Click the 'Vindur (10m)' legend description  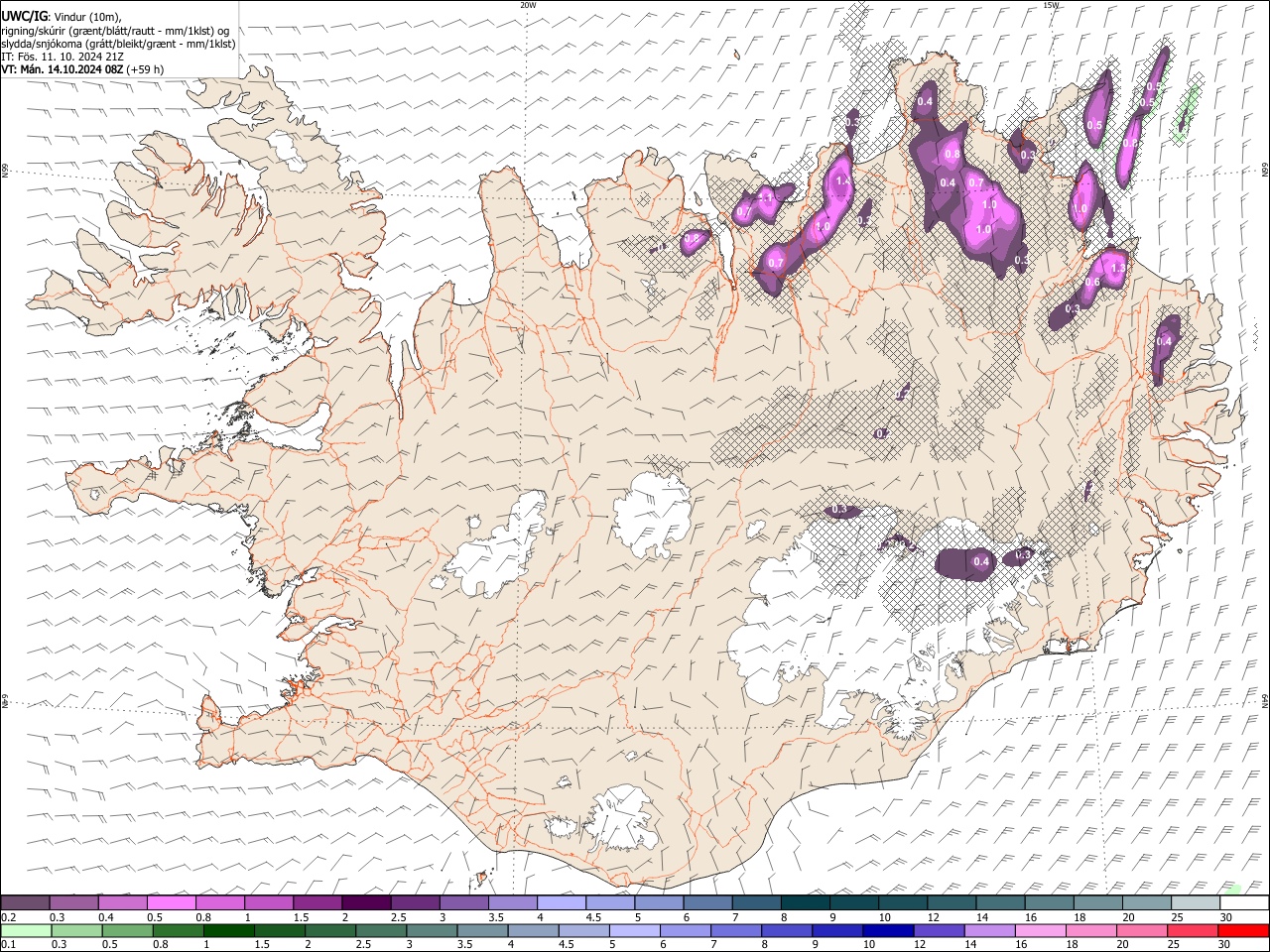coord(87,17)
